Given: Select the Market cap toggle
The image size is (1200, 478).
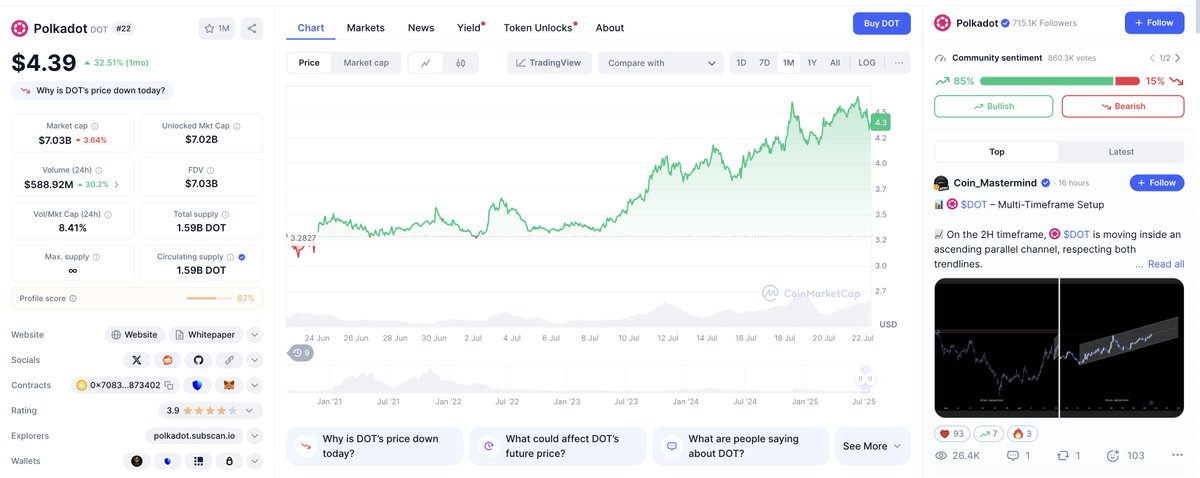Looking at the screenshot, I should click(366, 62).
